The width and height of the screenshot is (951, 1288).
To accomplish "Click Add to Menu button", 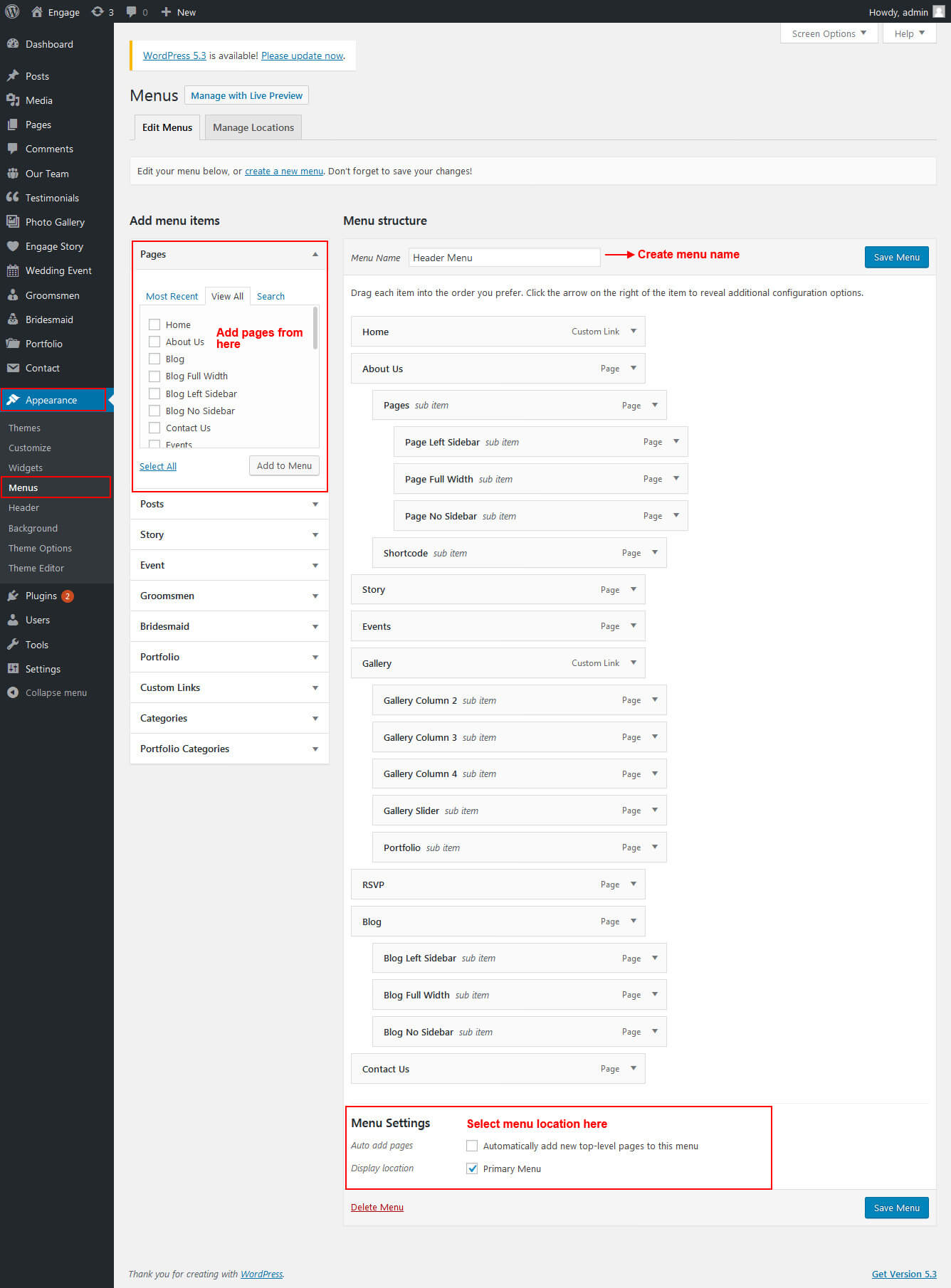I will (284, 465).
